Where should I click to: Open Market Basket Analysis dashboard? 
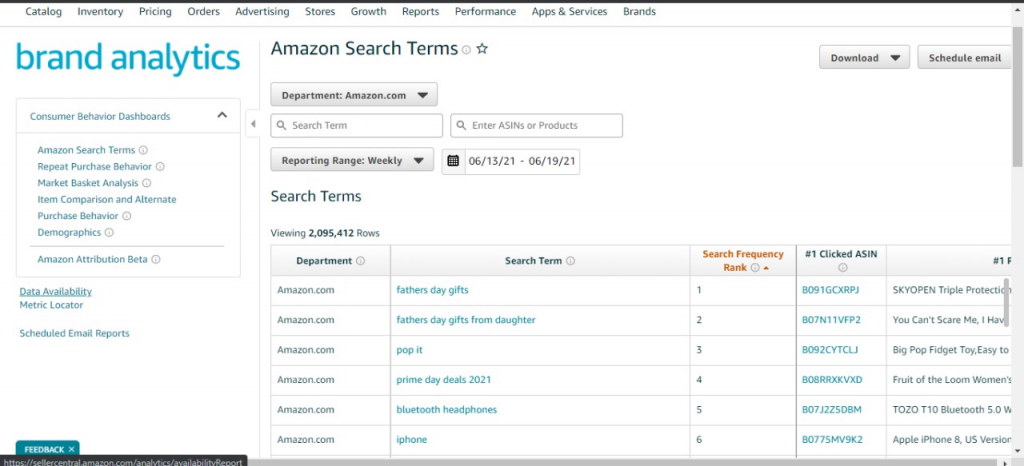tap(88, 183)
